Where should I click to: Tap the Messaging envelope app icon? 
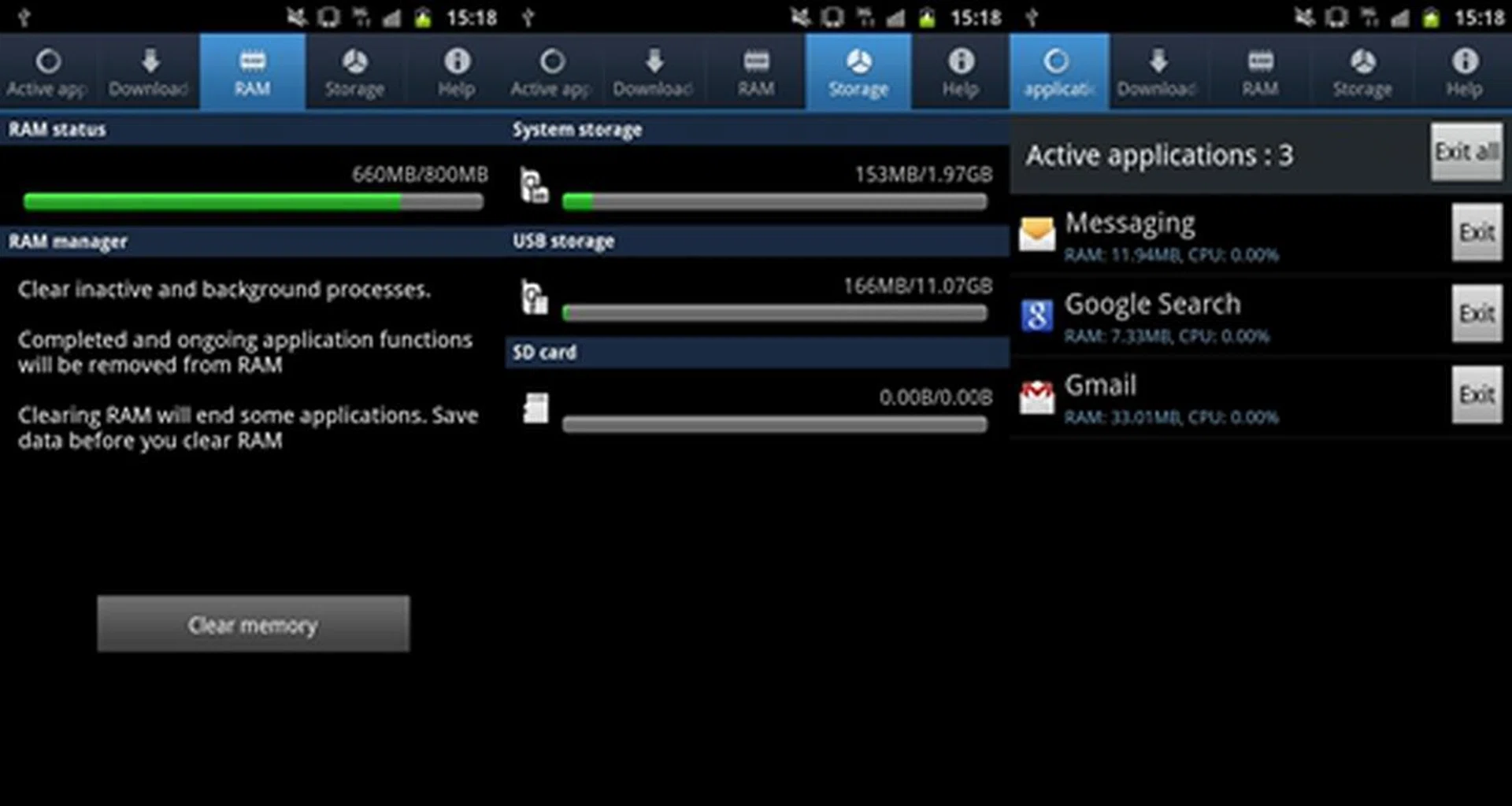coord(1037,234)
